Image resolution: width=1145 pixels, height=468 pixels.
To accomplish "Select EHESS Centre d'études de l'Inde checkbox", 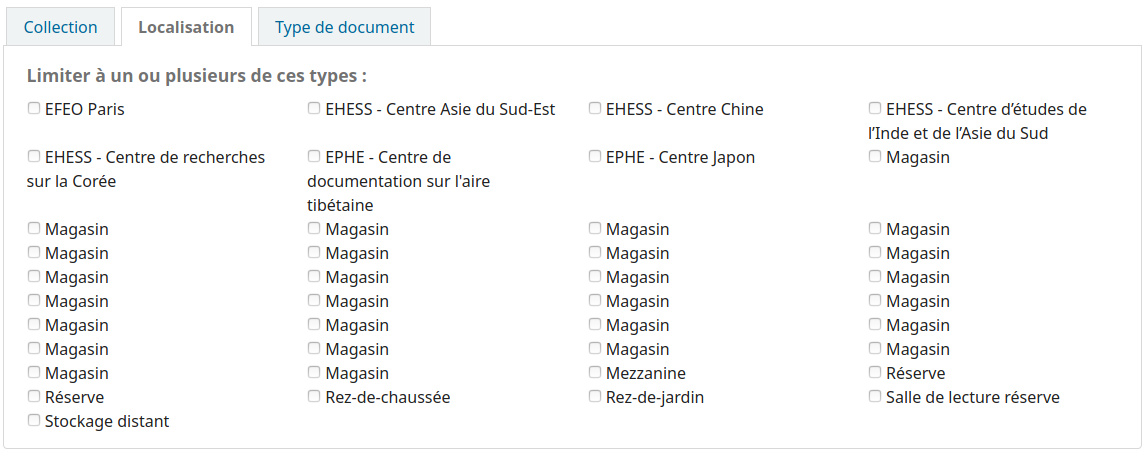I will coord(875,109).
